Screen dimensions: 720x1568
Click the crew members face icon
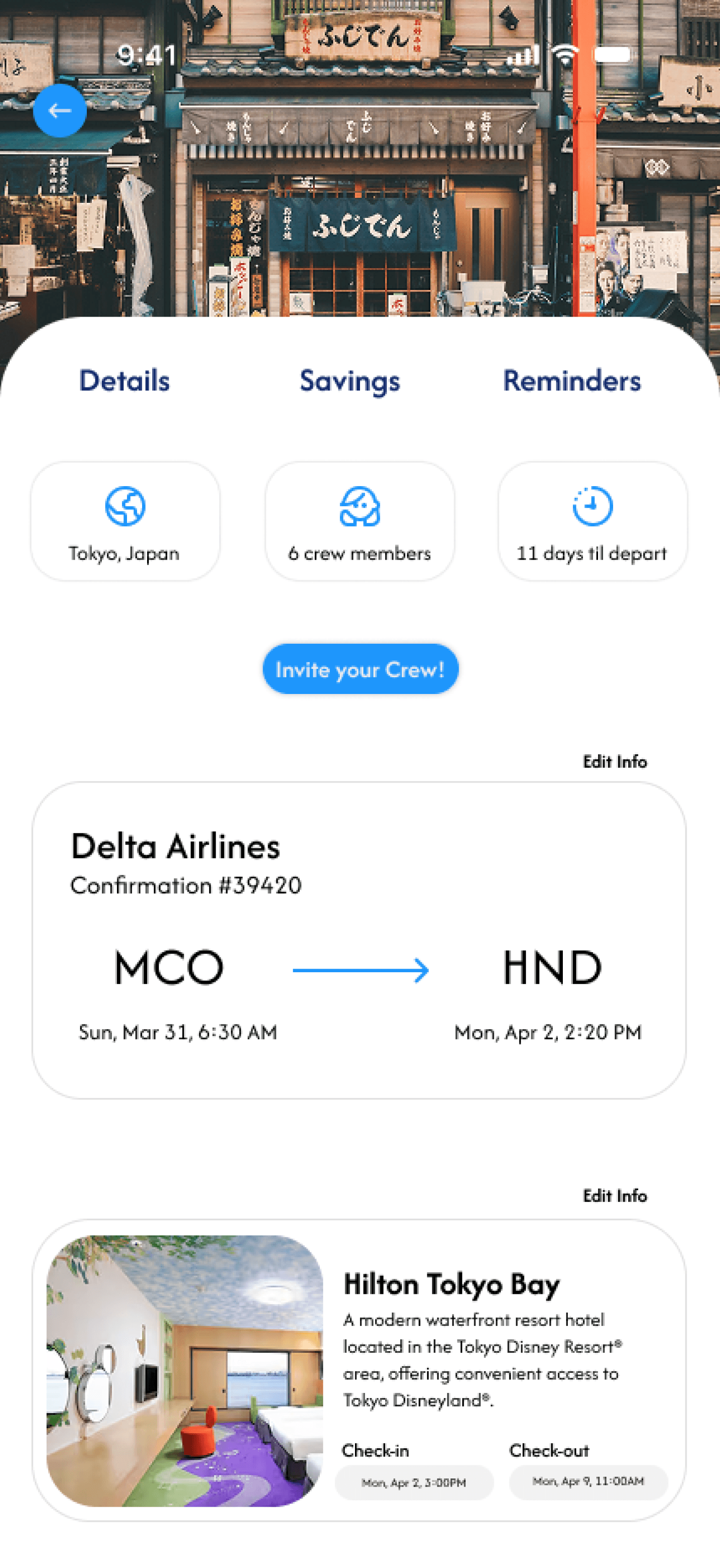[360, 506]
